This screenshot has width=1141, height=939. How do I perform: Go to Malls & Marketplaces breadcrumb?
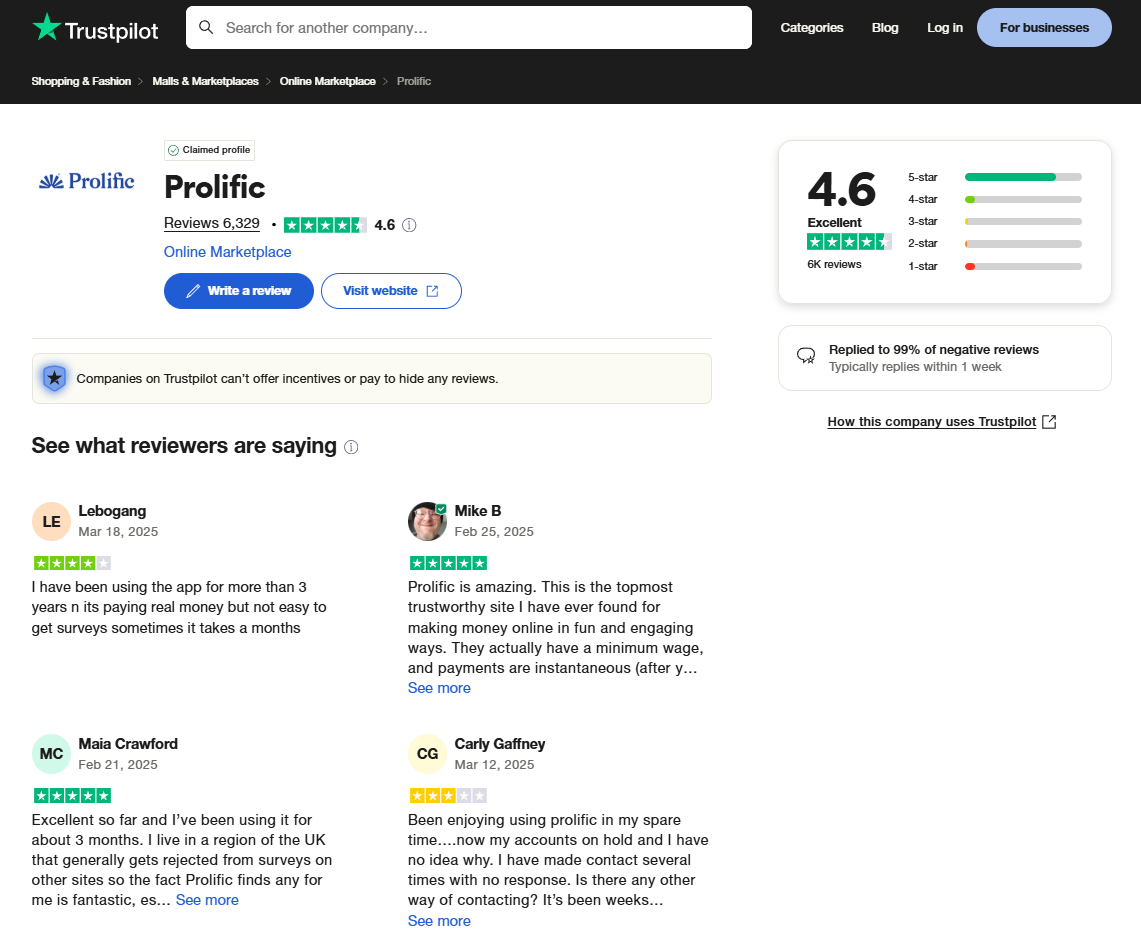(205, 82)
